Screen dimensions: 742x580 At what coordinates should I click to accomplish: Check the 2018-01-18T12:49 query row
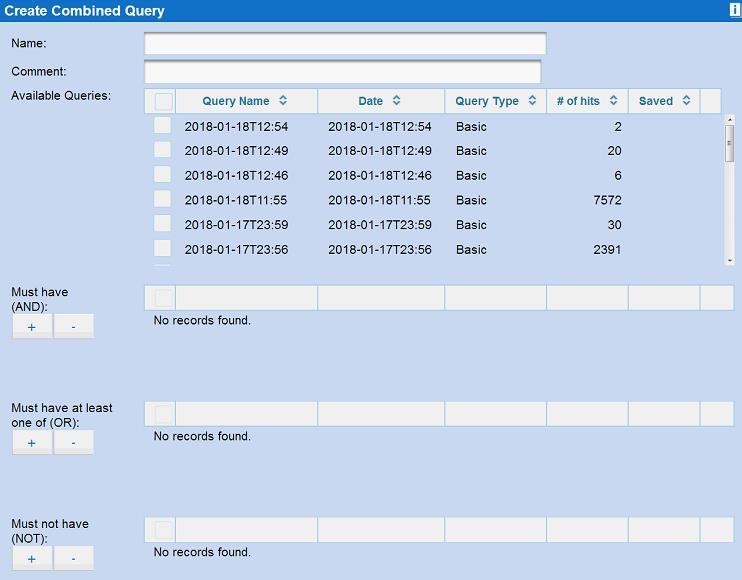pyautogui.click(x=162, y=149)
